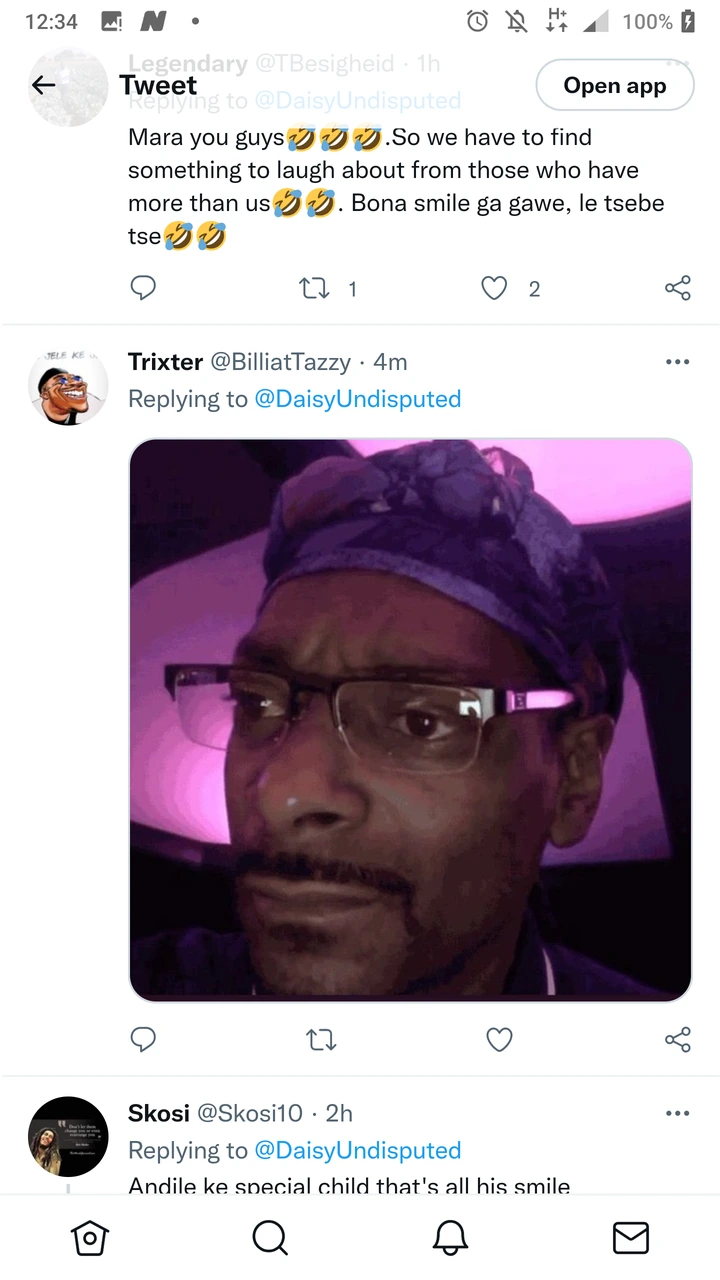The width and height of the screenshot is (720, 1280).
Task: Reply to Legendary's tweet via comment icon
Action: pos(143,289)
